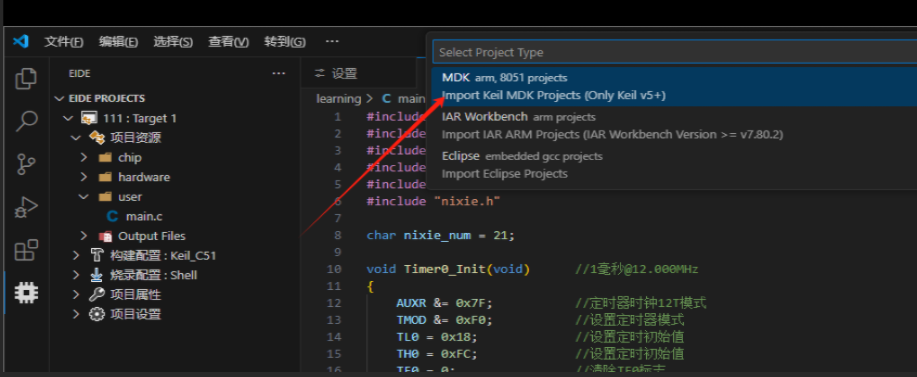Viewport: 917px width, 377px height.
Task: Click the Output Files icon
Action: (105, 236)
